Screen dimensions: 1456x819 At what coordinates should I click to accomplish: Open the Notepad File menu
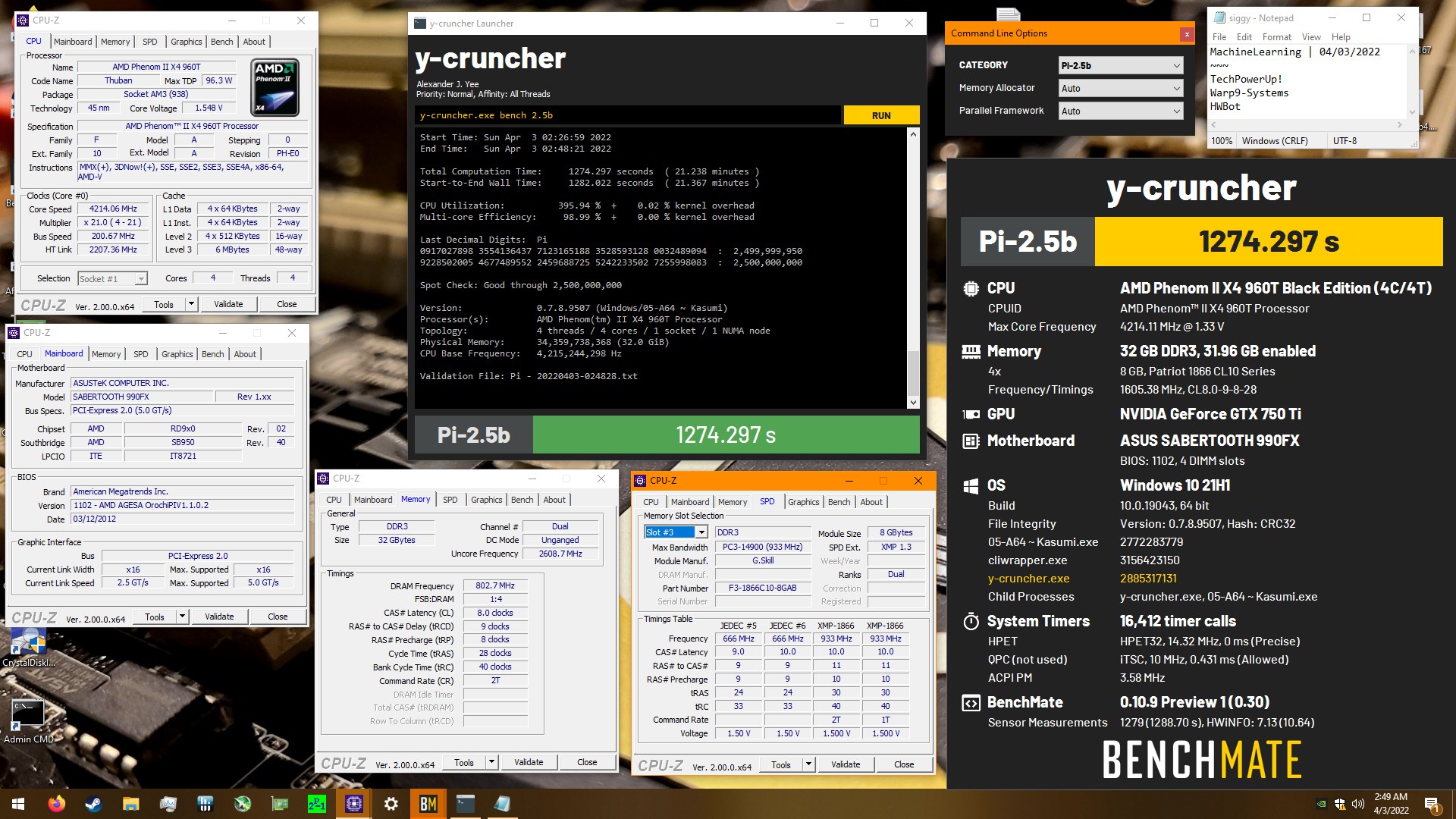1219,36
